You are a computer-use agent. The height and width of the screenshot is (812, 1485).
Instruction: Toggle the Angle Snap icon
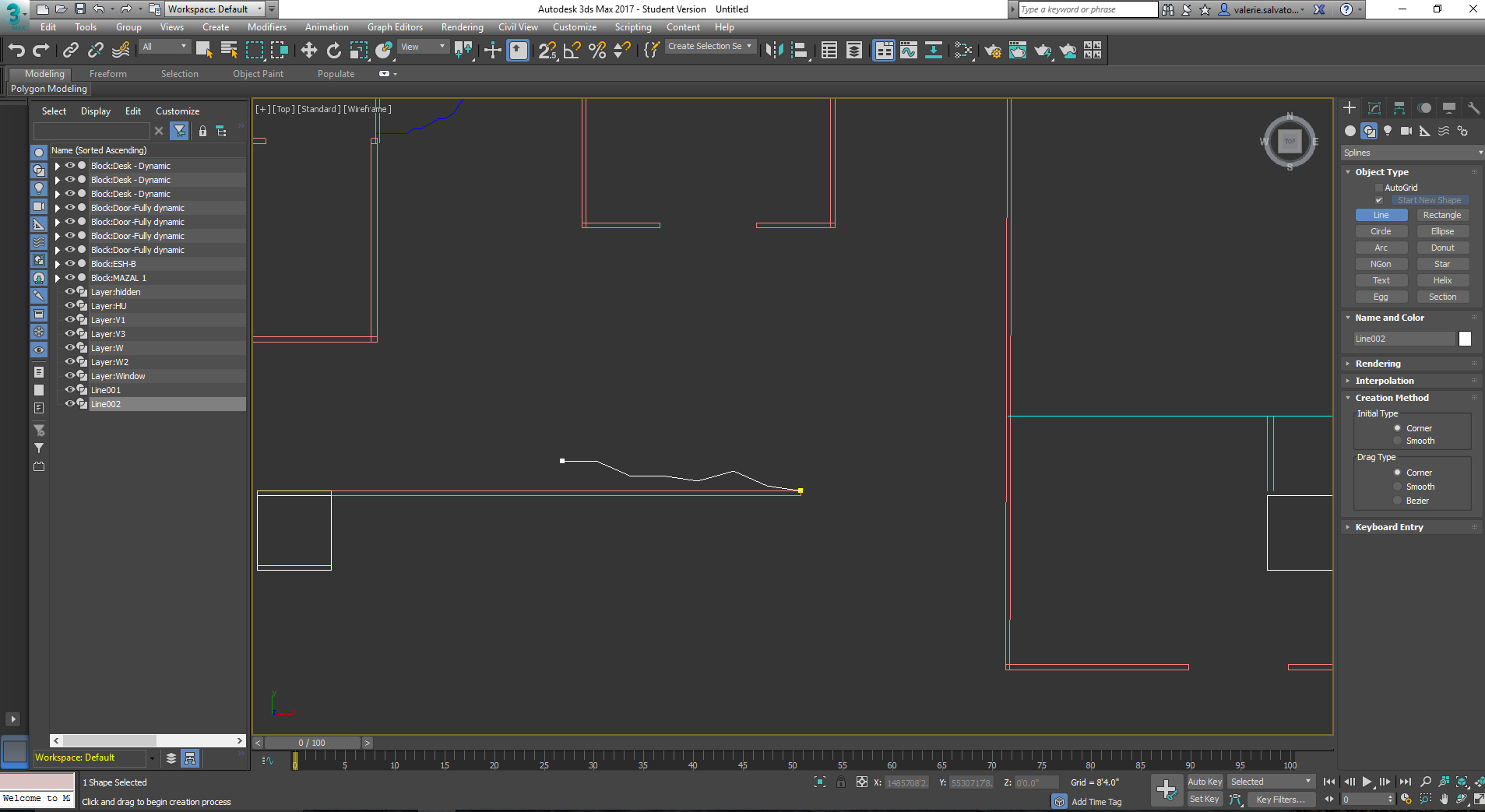pyautogui.click(x=572, y=51)
